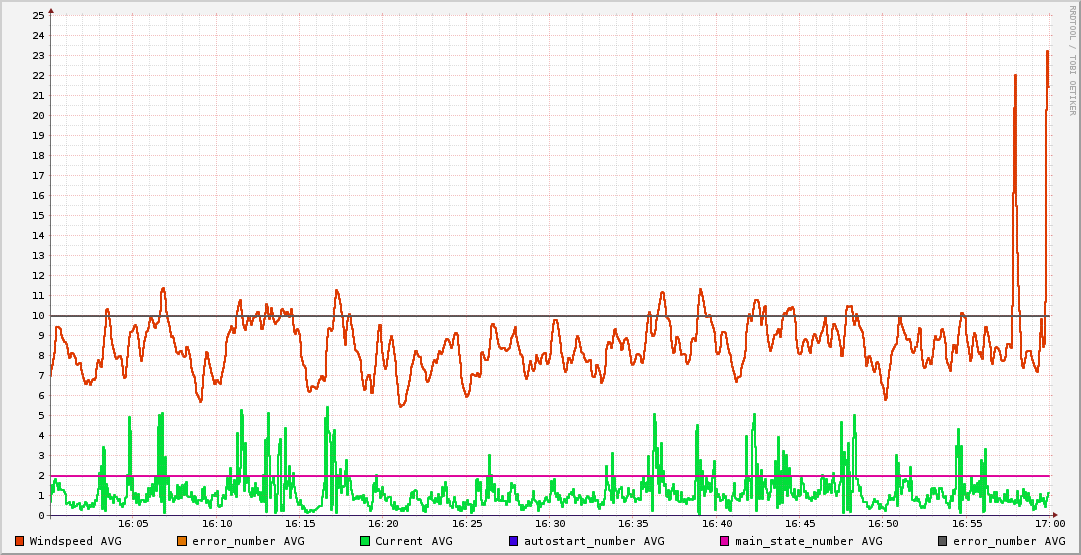Click the blue autostart_number AVG legend swatch
The width and height of the screenshot is (1081, 555).
(x=514, y=541)
